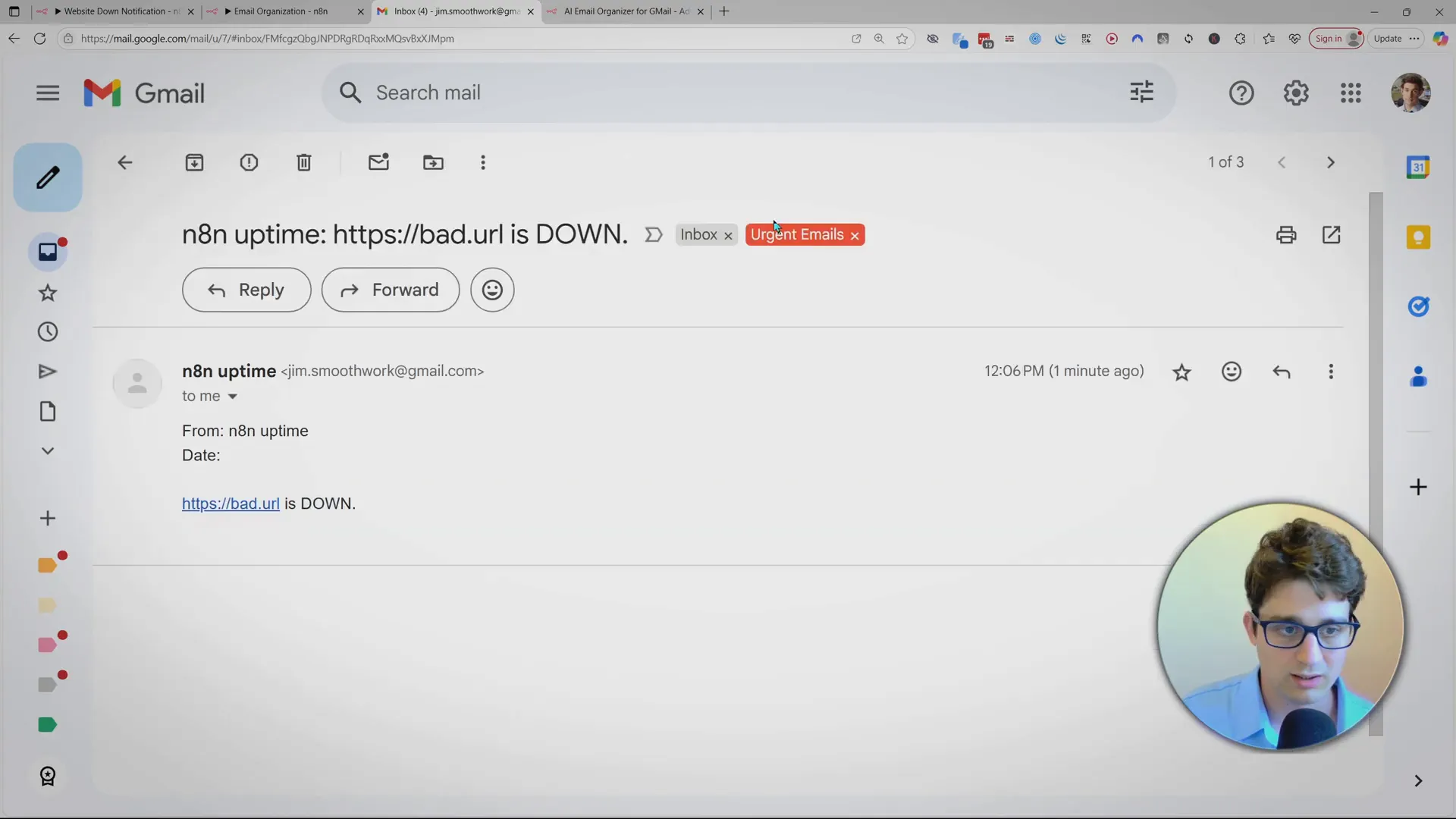This screenshot has height=819, width=1456.
Task: Archive this email
Action: point(195,162)
